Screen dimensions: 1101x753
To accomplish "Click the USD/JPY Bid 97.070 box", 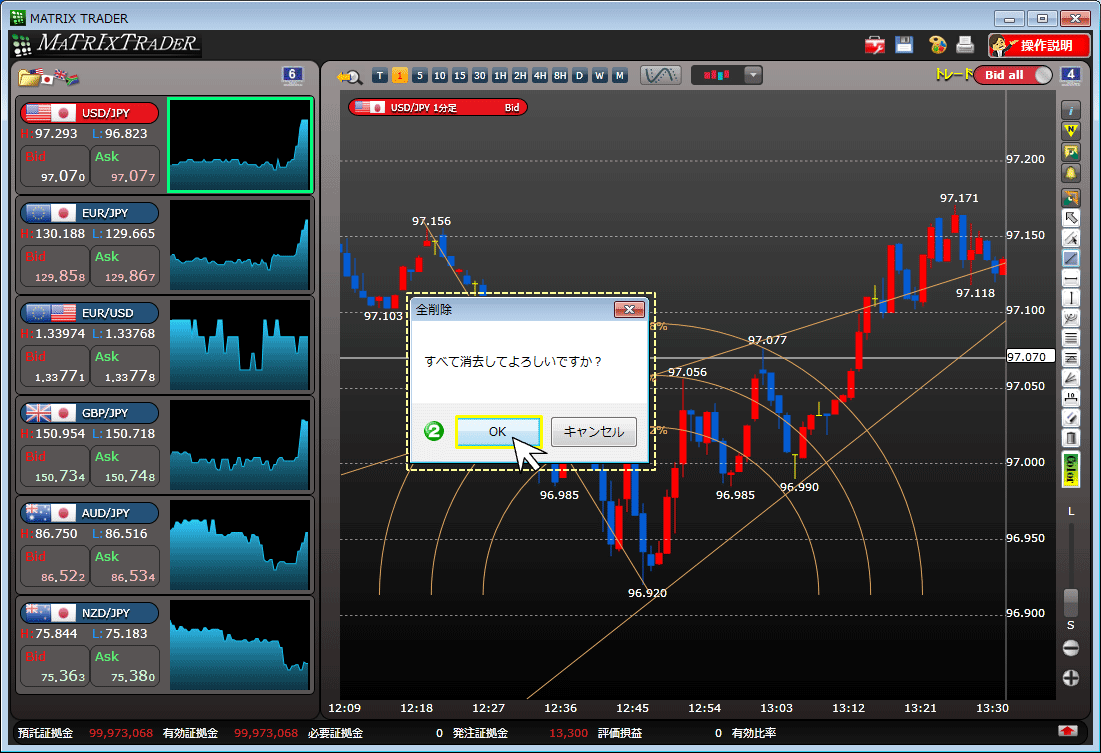I will click(x=55, y=166).
